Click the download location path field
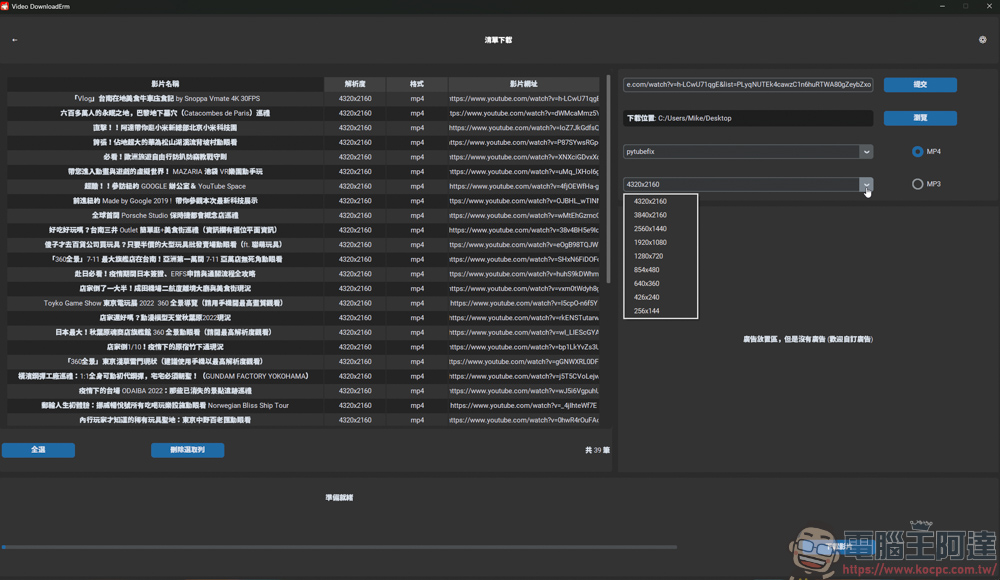1000x580 pixels. tap(747, 118)
